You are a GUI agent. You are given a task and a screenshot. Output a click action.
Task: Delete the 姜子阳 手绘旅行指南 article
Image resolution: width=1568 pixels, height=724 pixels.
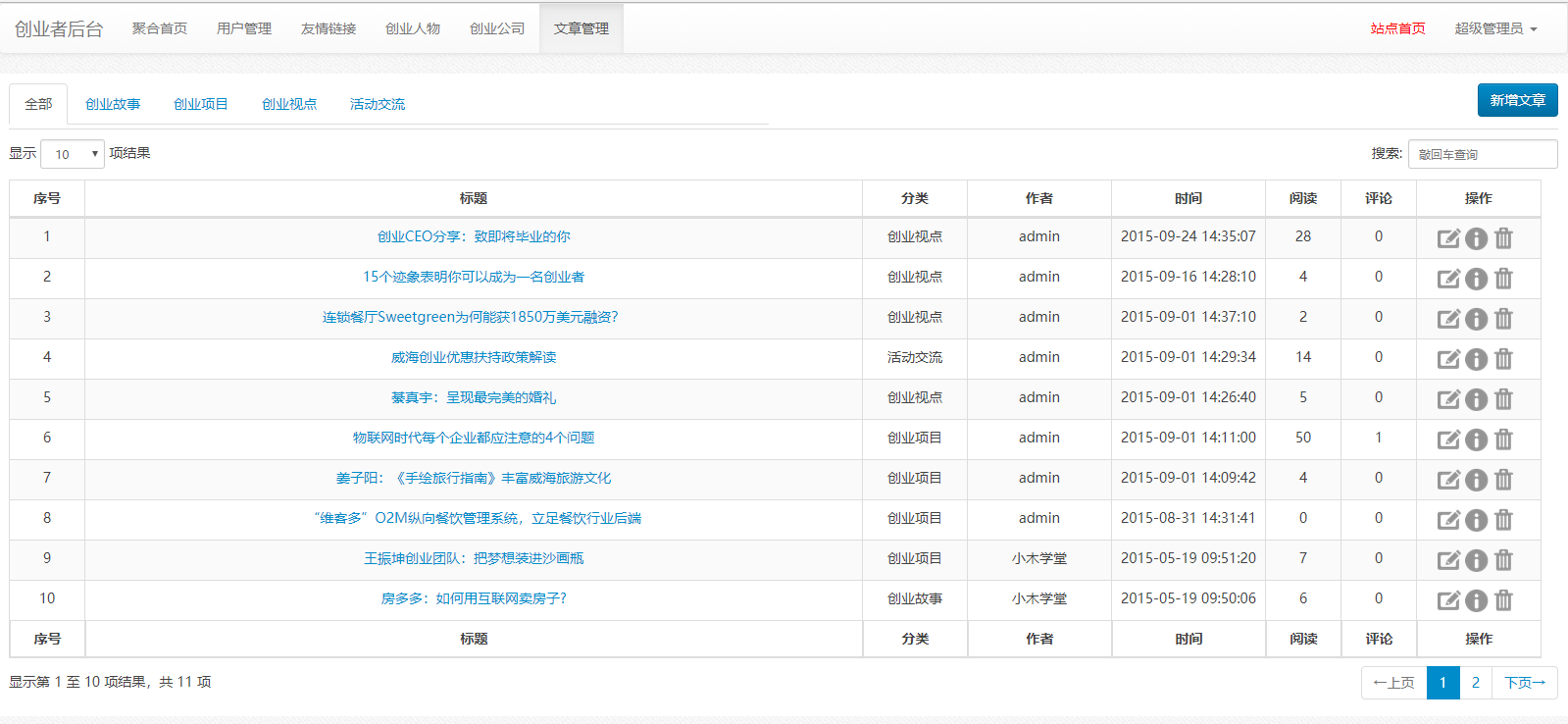[x=1503, y=480]
